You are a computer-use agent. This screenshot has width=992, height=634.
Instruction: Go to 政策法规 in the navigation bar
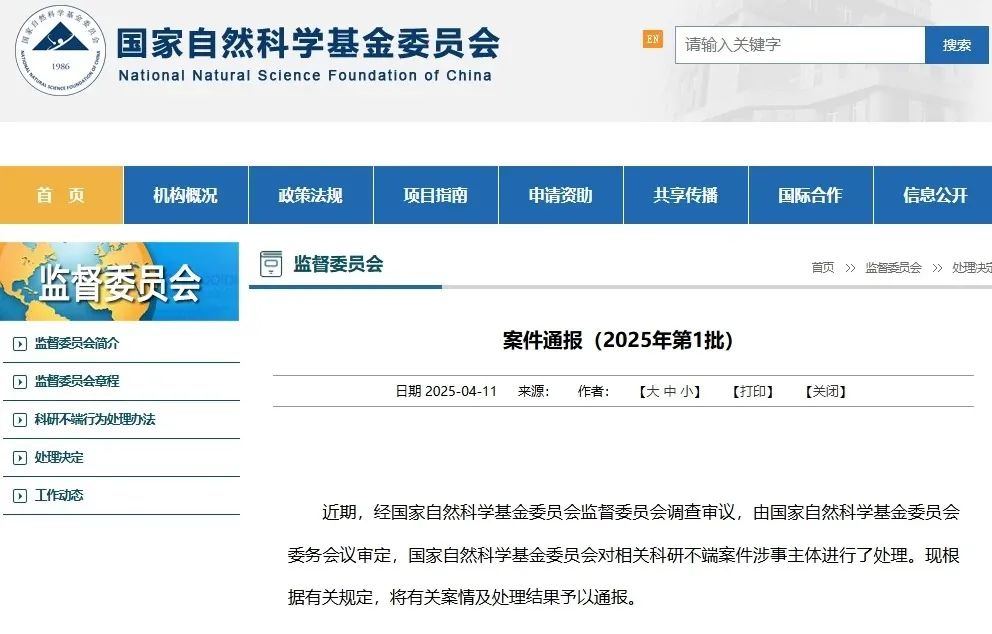click(x=310, y=195)
